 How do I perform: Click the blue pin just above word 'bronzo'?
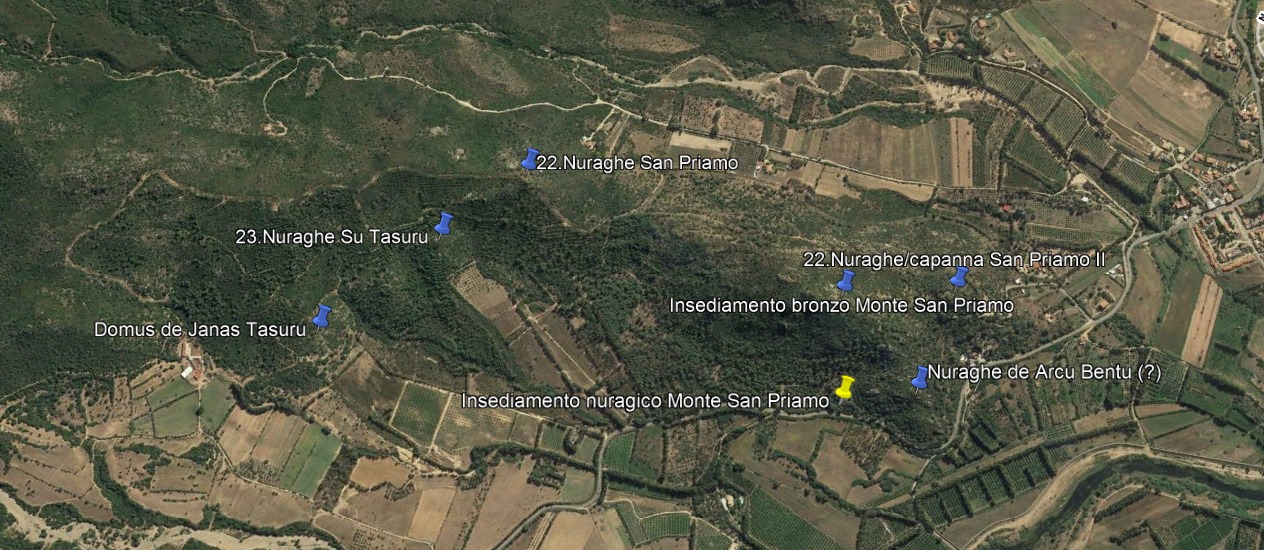846,280
